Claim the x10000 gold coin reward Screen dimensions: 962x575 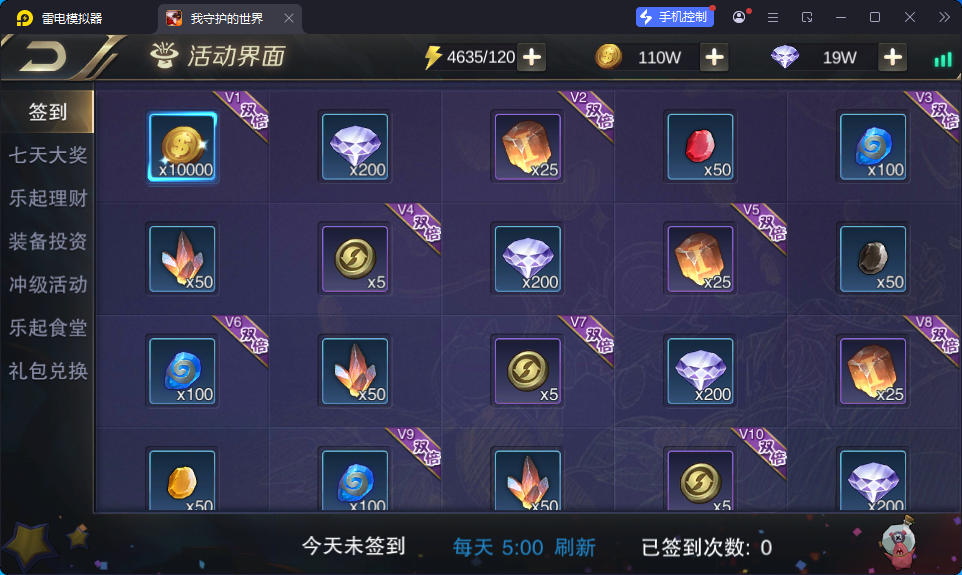pyautogui.click(x=182, y=147)
